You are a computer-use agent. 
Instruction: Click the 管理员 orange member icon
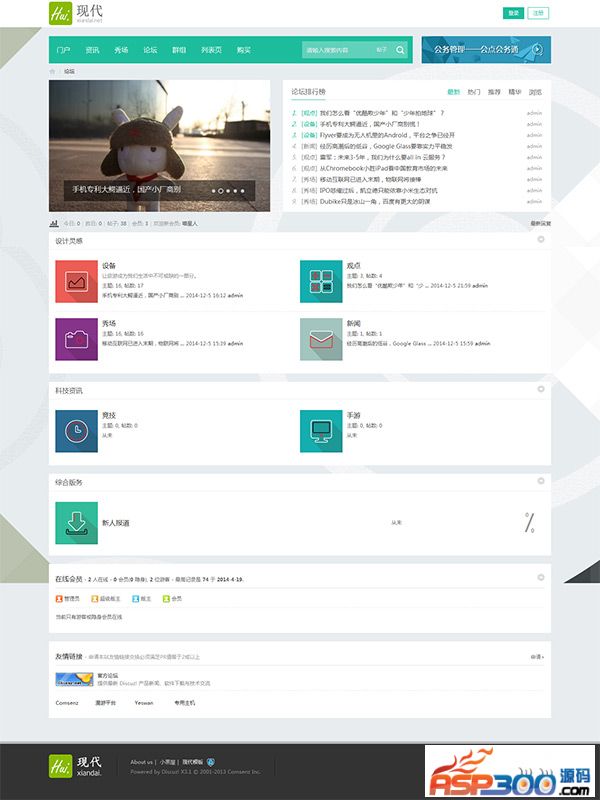click(x=59, y=598)
